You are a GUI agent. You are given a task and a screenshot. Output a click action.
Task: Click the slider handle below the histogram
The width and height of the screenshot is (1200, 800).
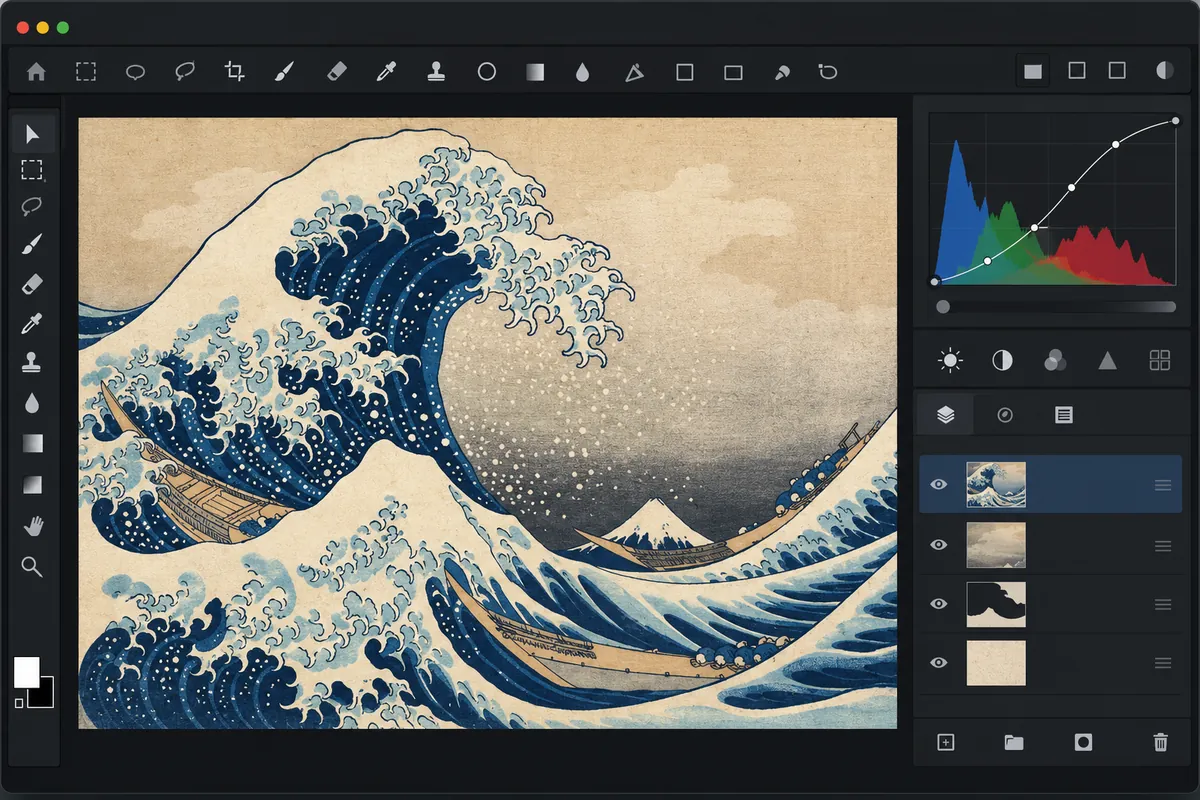pos(943,307)
